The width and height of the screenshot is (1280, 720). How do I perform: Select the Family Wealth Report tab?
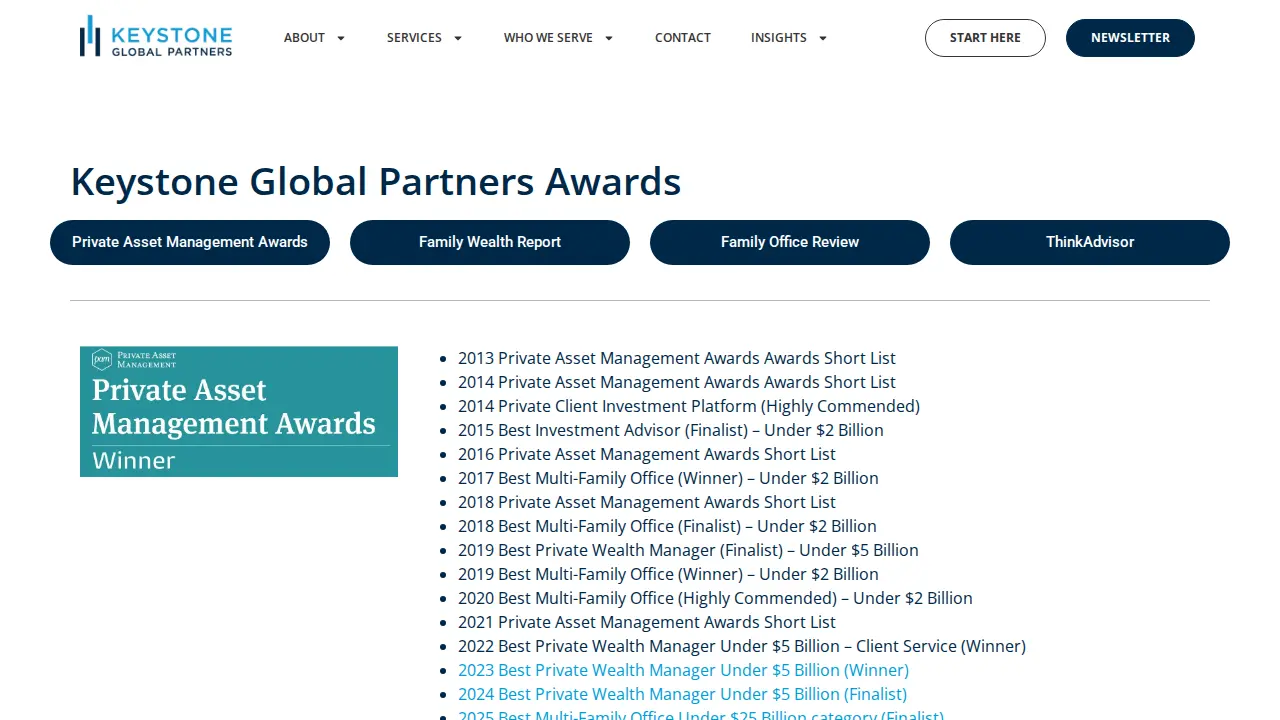(490, 242)
